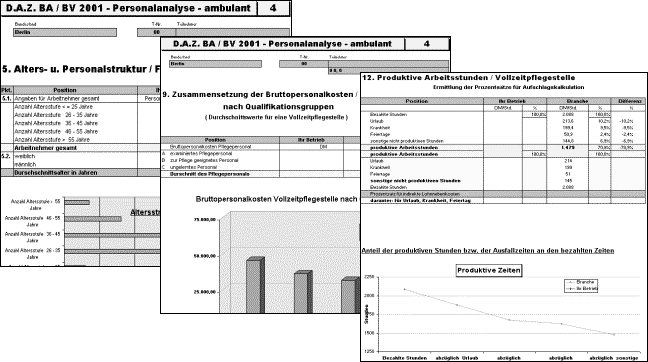Image resolution: width=648 pixels, height=362 pixels.
Task: Select the T-Nr. field showing 00 on the first sheet
Action: [156, 33]
